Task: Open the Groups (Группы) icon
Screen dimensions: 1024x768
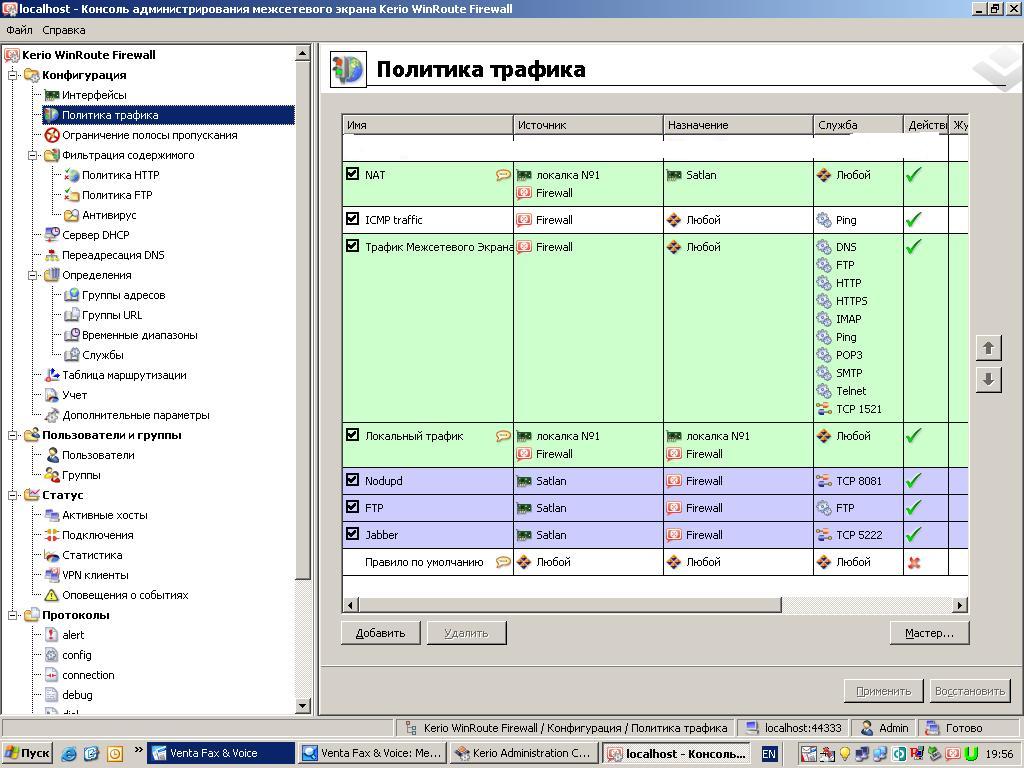Action: tap(52, 475)
